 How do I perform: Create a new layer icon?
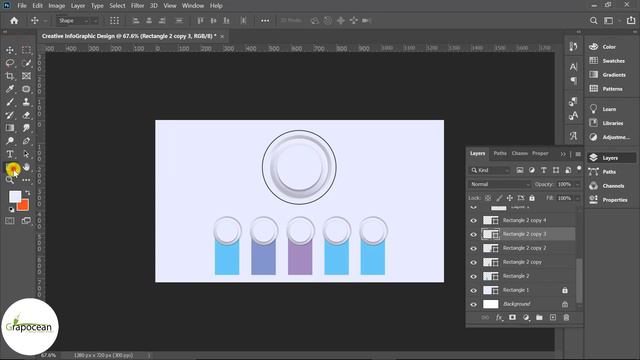(553, 318)
